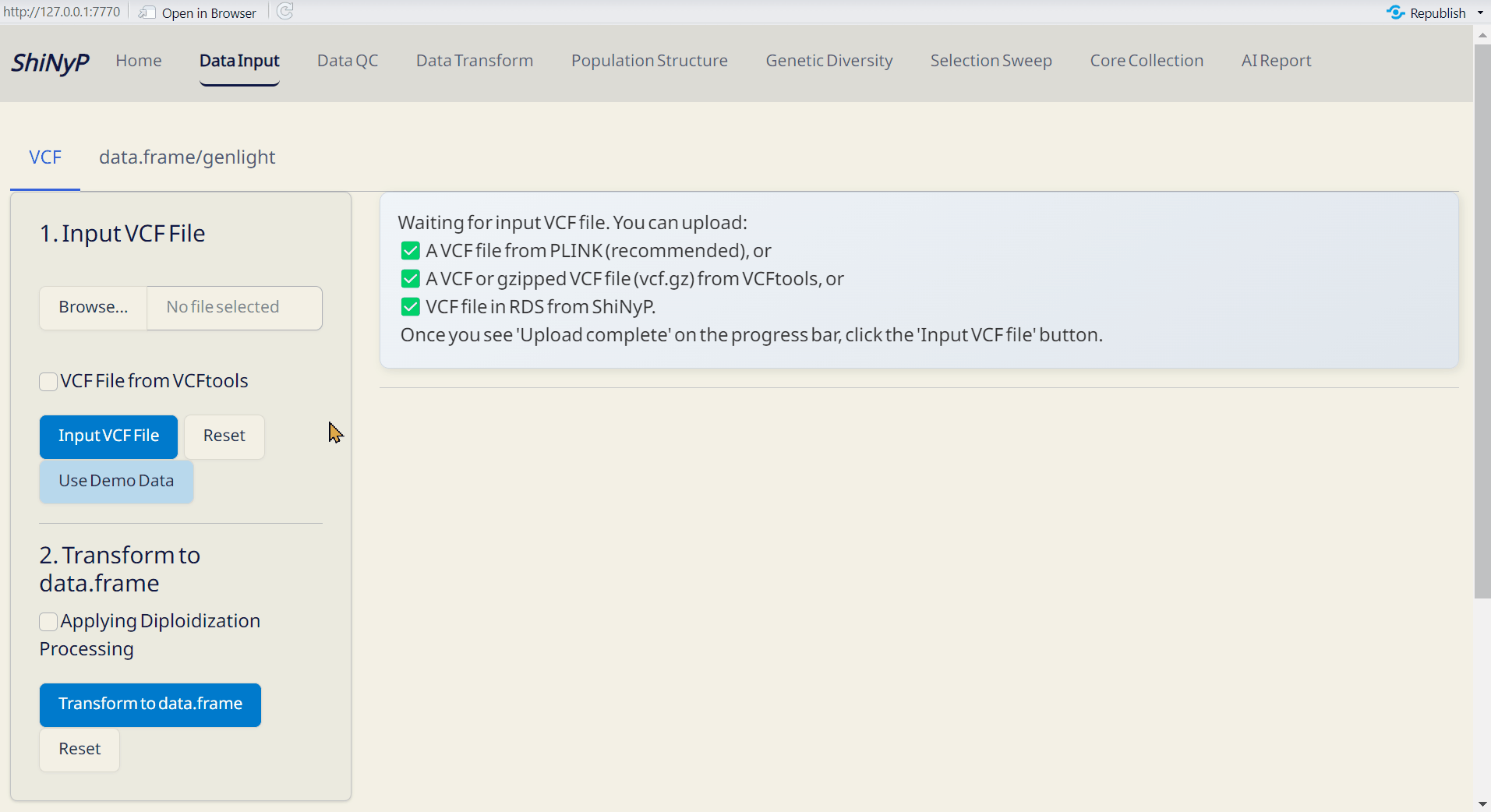This screenshot has width=1491, height=812.
Task: Navigate to Genetic Diversity
Action: pyautogui.click(x=829, y=61)
